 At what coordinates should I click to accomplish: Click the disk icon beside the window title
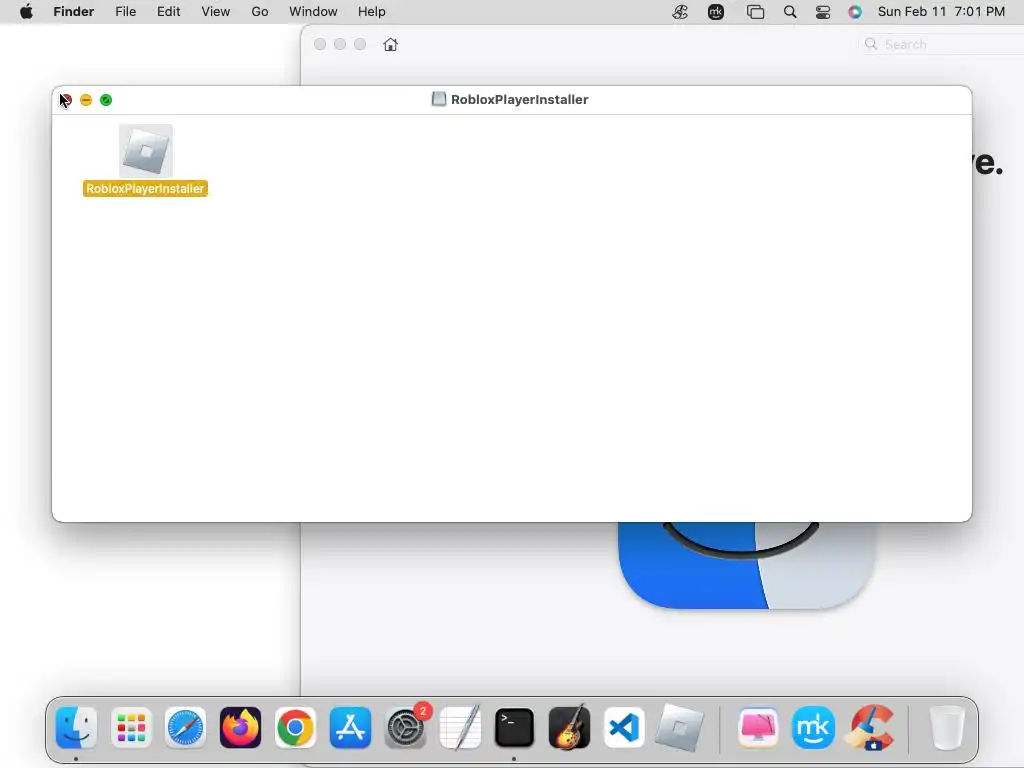pyautogui.click(x=439, y=99)
